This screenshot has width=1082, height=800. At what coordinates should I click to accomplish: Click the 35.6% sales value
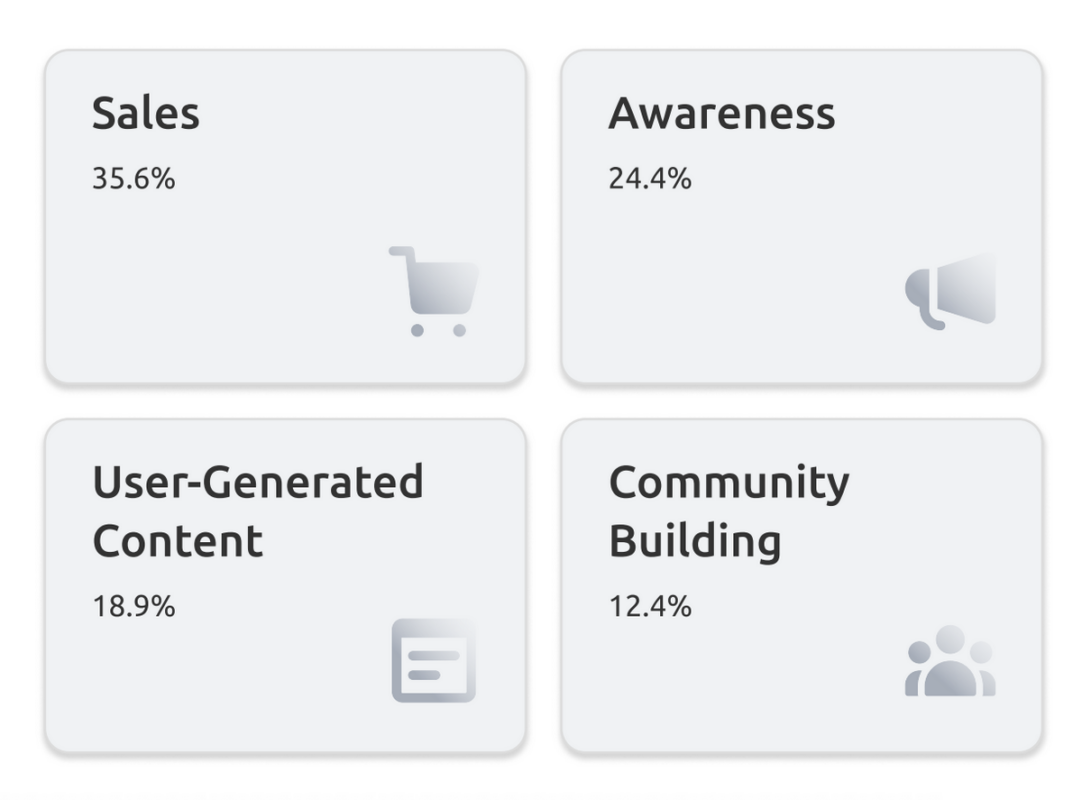click(x=133, y=179)
